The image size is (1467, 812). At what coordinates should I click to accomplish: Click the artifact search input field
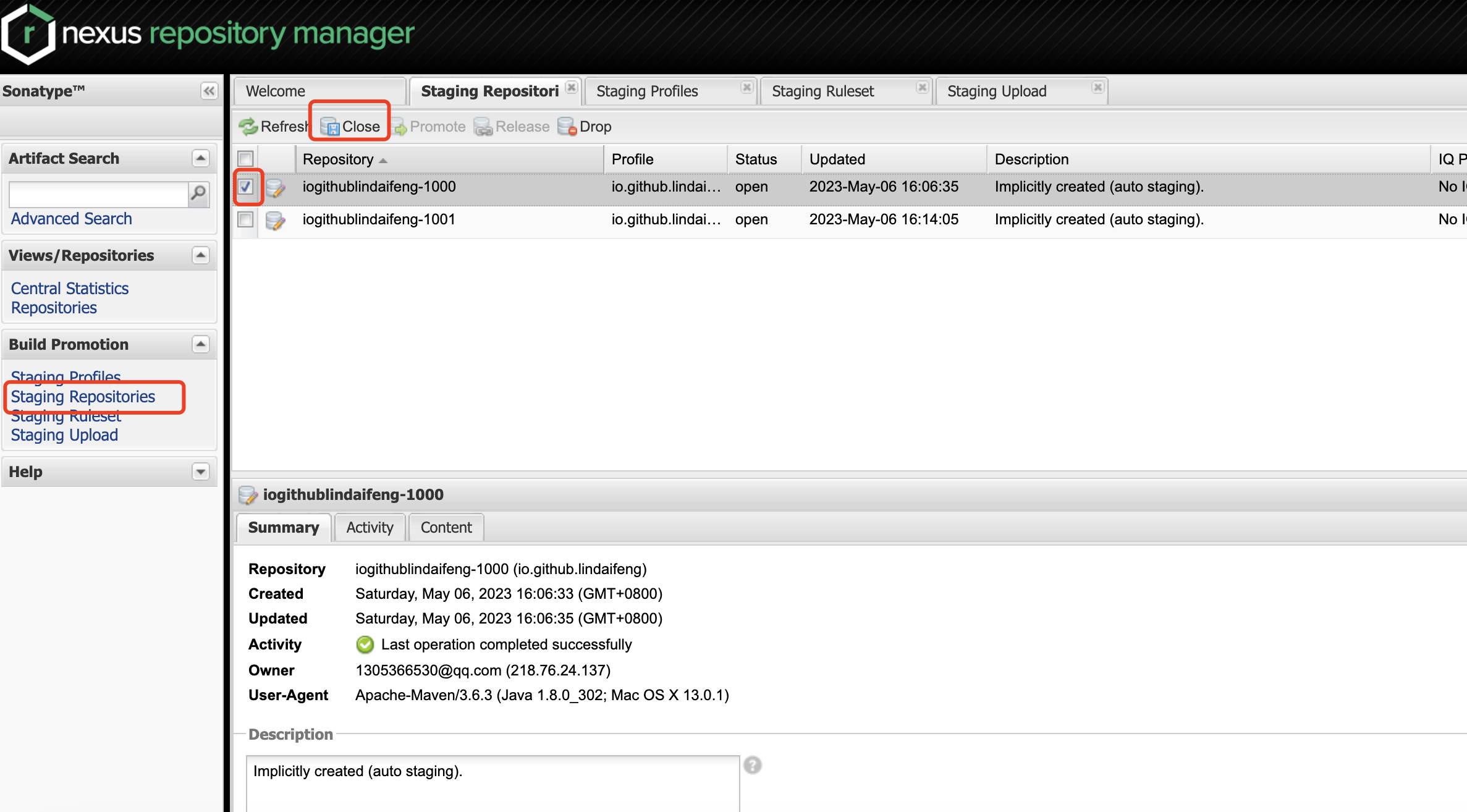pos(99,194)
